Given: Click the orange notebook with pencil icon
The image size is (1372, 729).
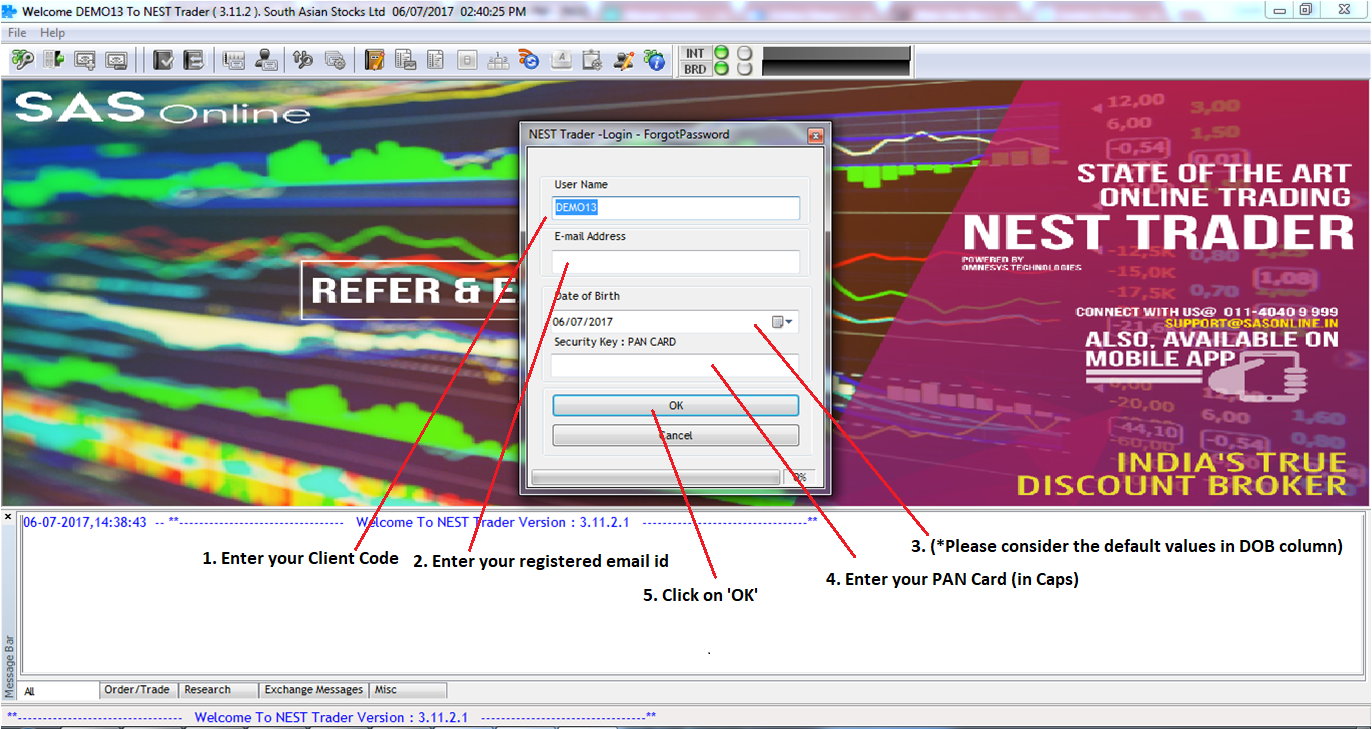Looking at the screenshot, I should (375, 60).
